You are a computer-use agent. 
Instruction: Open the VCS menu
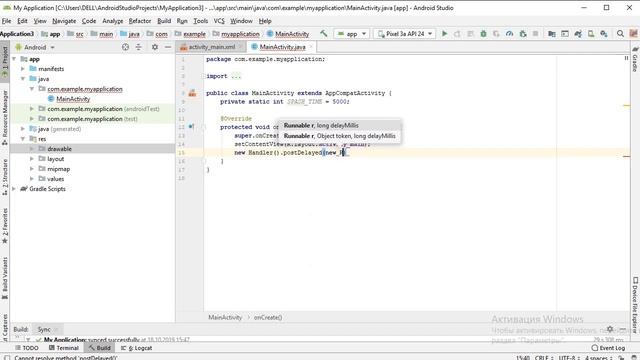point(219,21)
